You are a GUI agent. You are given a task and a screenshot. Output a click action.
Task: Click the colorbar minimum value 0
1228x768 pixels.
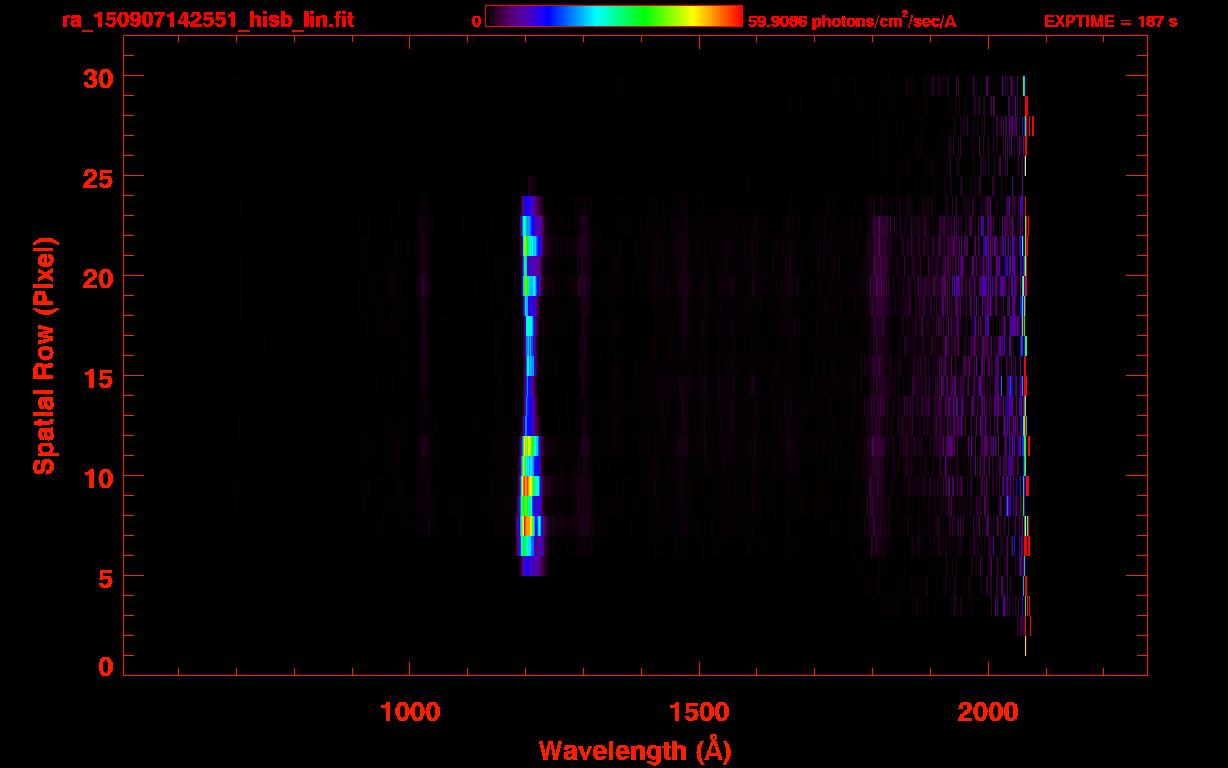click(477, 22)
